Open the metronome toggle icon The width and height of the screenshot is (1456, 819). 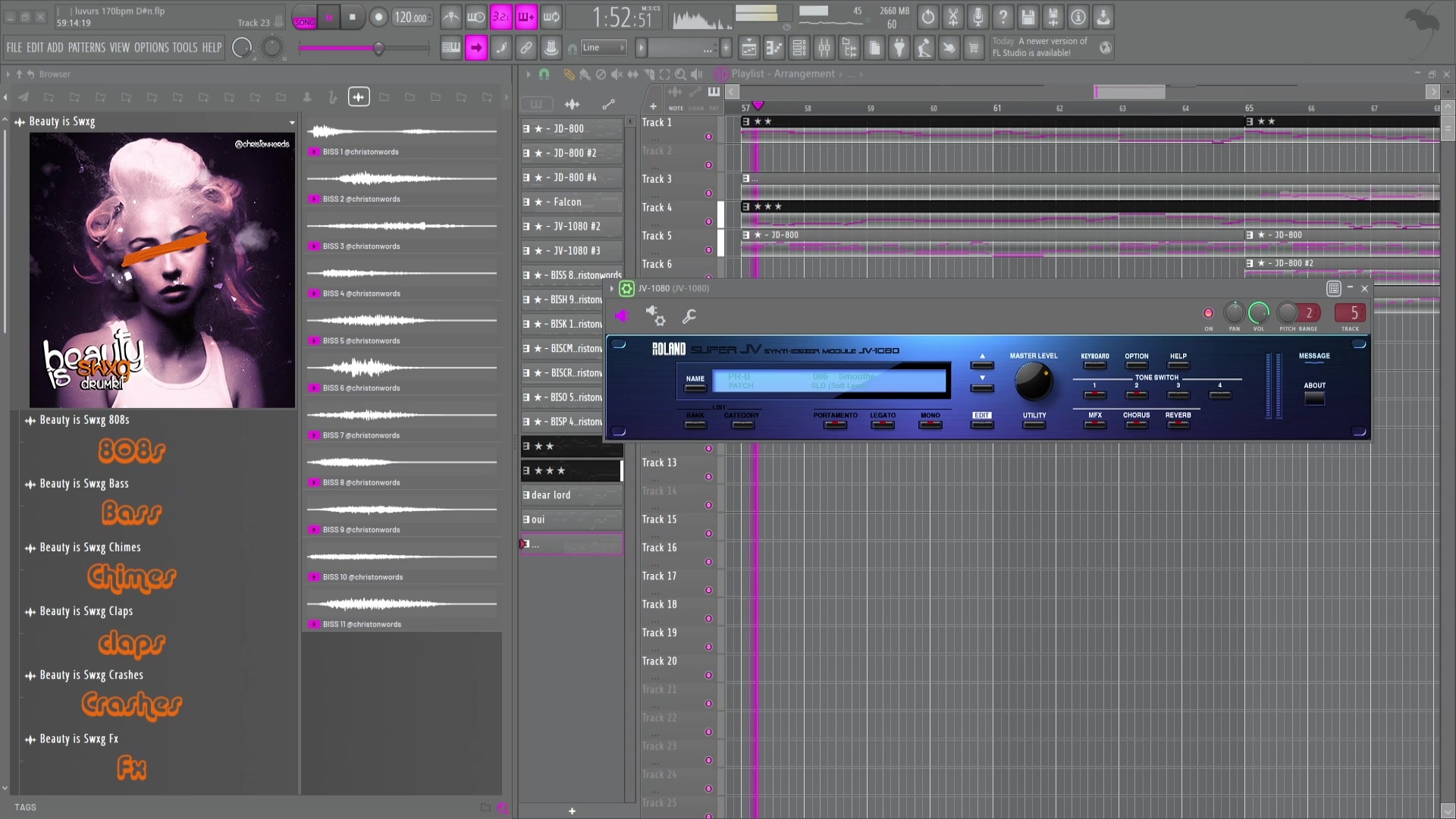click(451, 17)
